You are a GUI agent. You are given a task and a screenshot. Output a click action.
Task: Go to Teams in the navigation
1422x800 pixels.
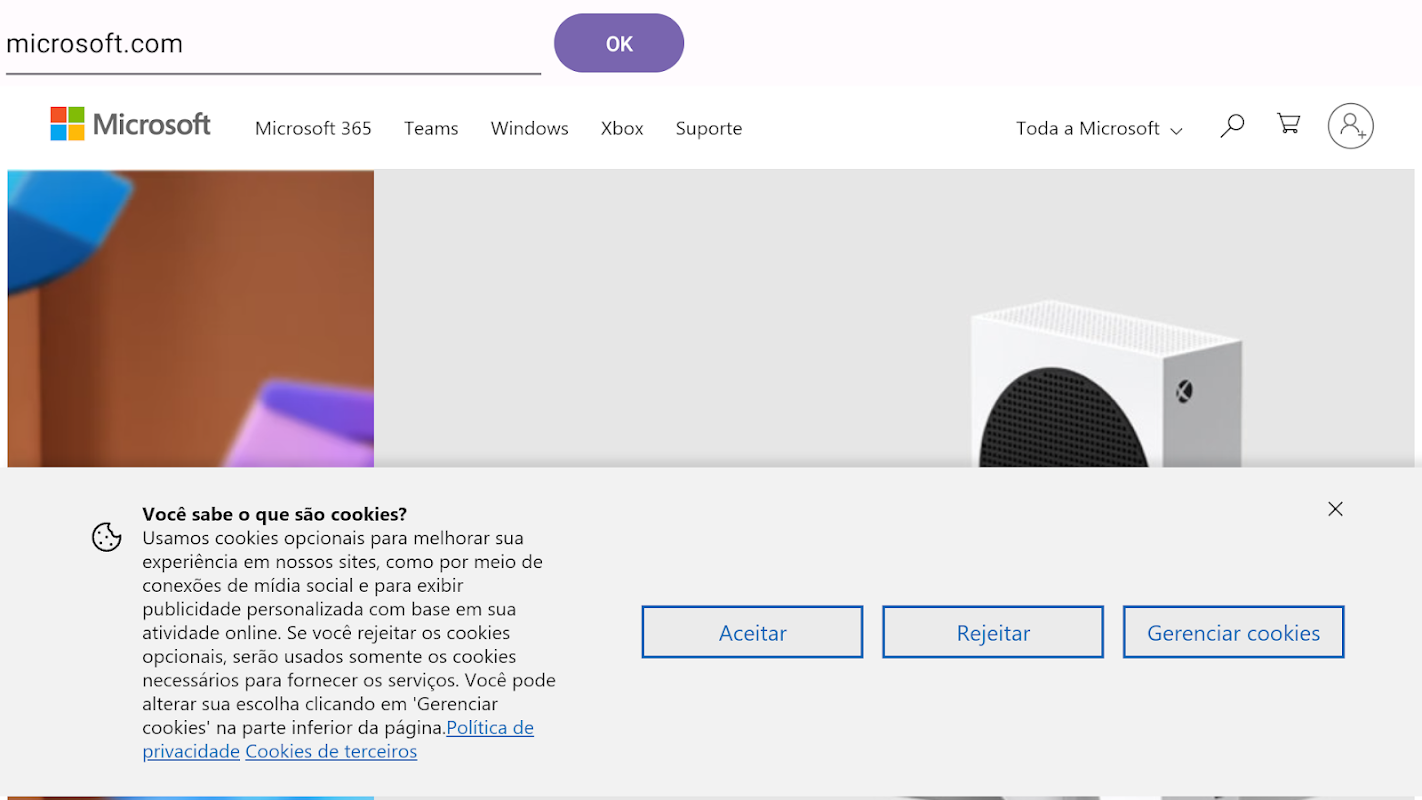click(x=431, y=128)
